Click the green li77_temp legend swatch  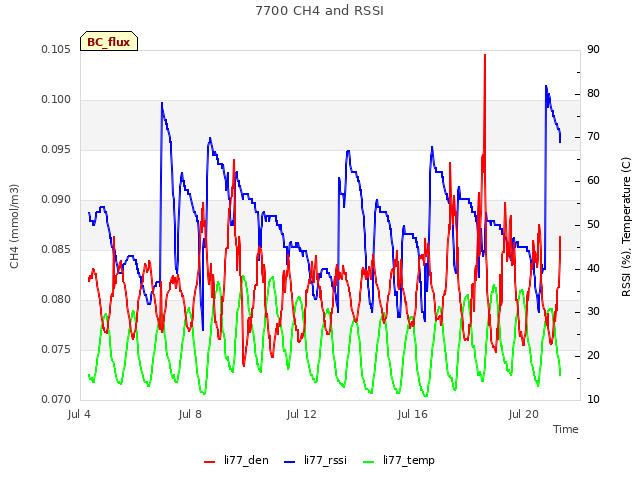pos(369,462)
